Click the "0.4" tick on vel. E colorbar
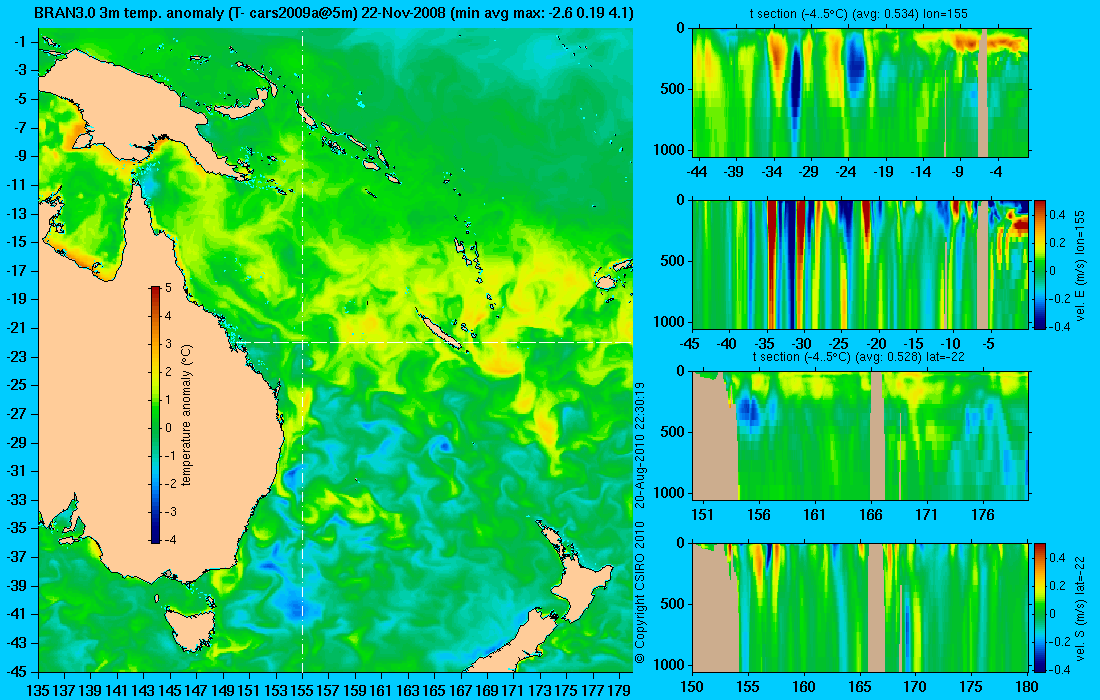The image size is (1100, 700). 1057,215
